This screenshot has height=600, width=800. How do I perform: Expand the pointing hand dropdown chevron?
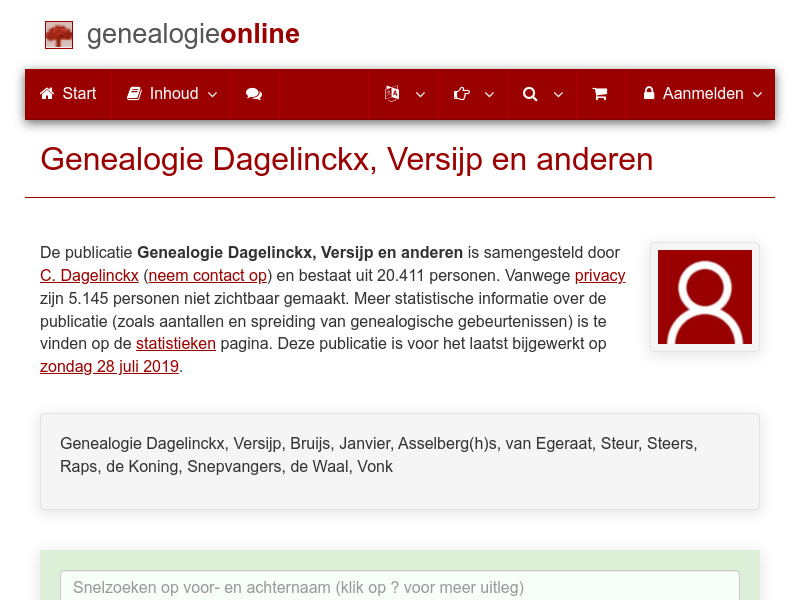(489, 94)
